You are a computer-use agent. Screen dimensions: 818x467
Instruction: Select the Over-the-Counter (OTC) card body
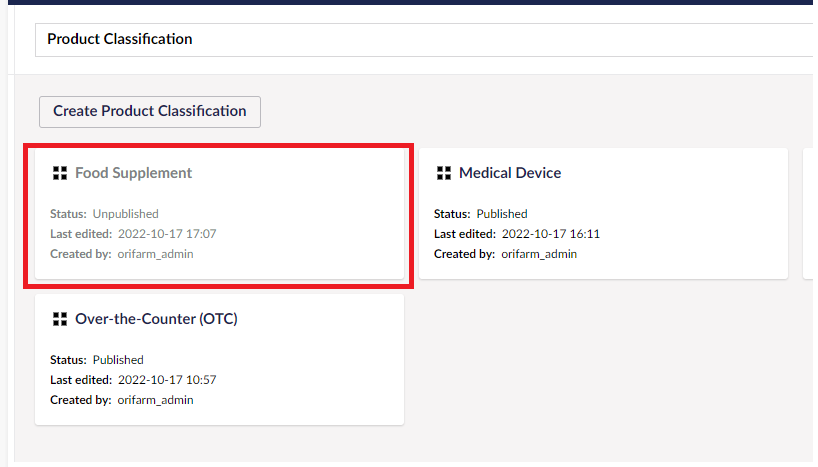pyautogui.click(x=220, y=360)
